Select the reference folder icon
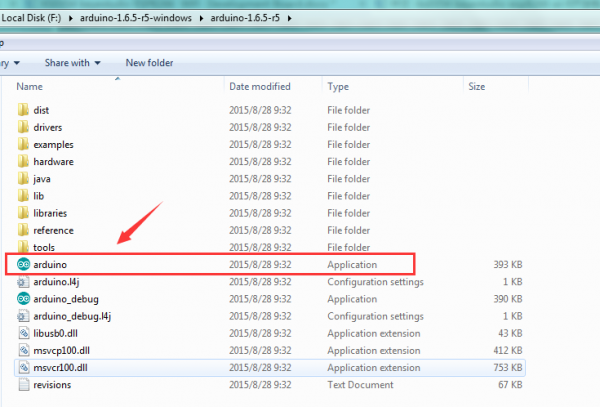The image size is (600, 407). coord(23,230)
